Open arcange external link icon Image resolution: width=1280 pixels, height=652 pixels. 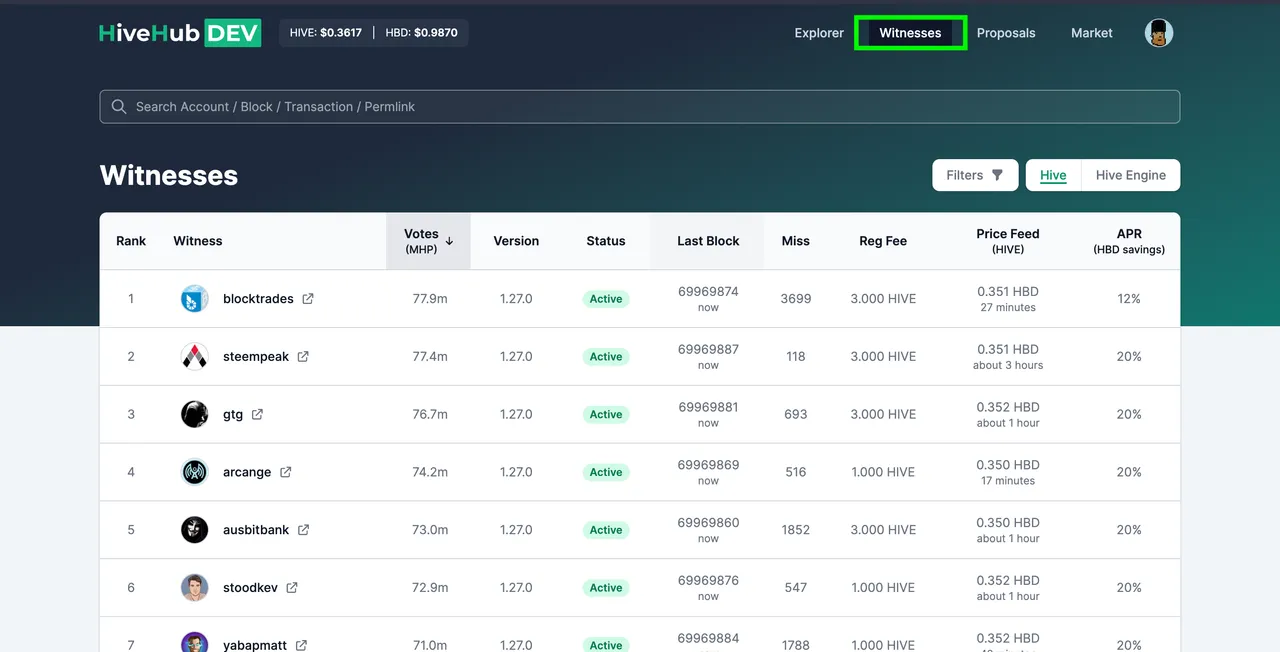(285, 472)
